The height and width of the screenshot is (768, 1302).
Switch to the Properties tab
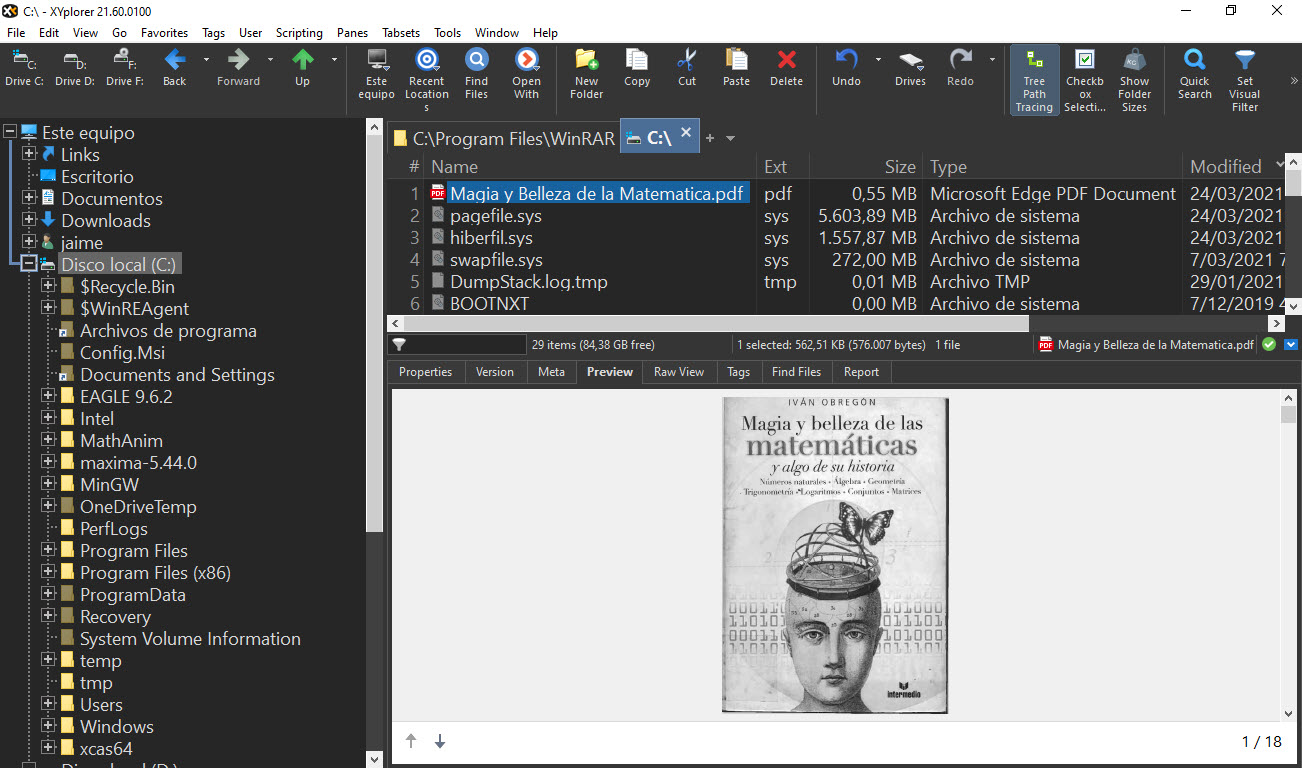point(425,372)
